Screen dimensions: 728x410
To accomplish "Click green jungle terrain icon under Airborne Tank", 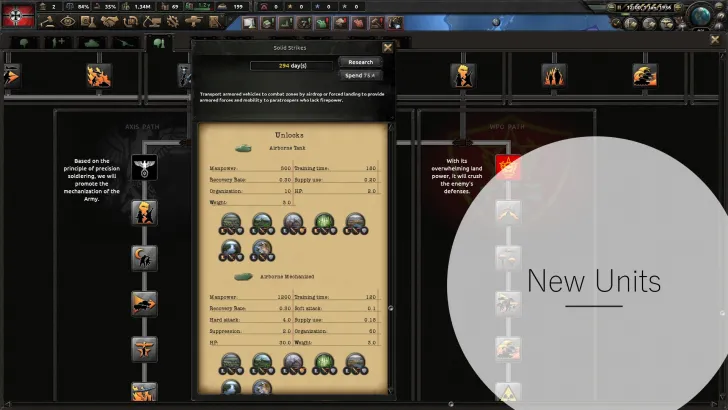I will click(325, 223).
